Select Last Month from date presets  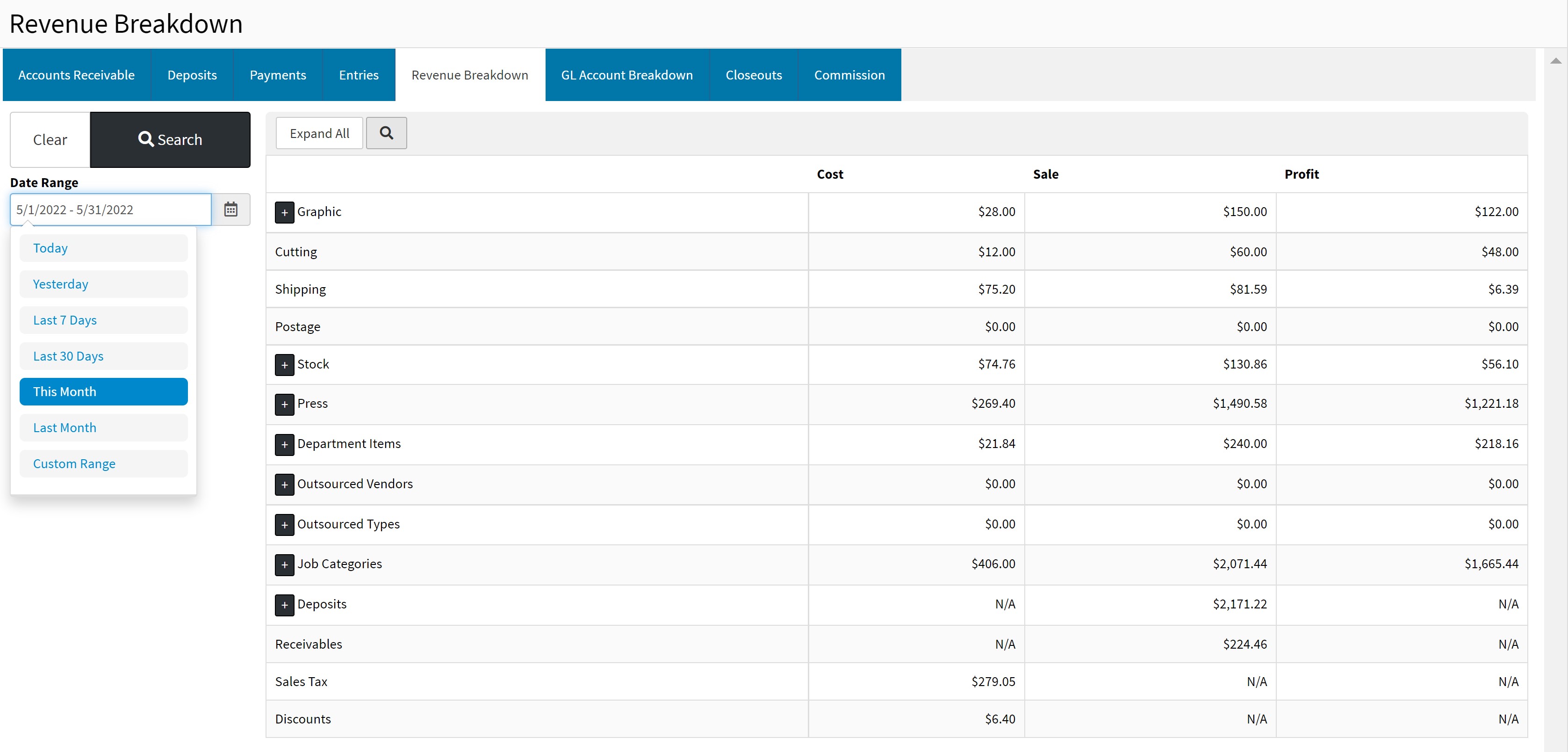click(103, 427)
